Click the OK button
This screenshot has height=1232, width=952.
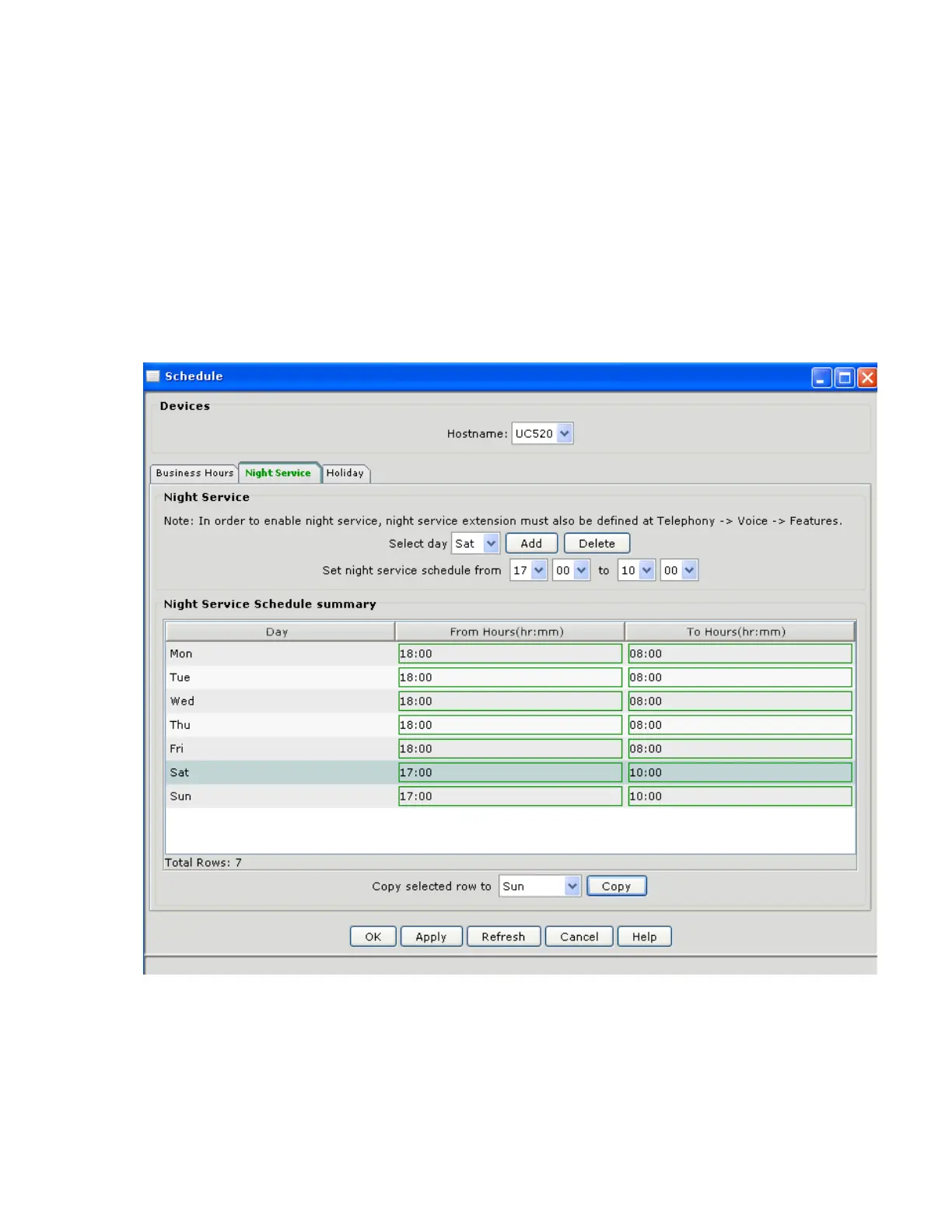click(x=373, y=936)
